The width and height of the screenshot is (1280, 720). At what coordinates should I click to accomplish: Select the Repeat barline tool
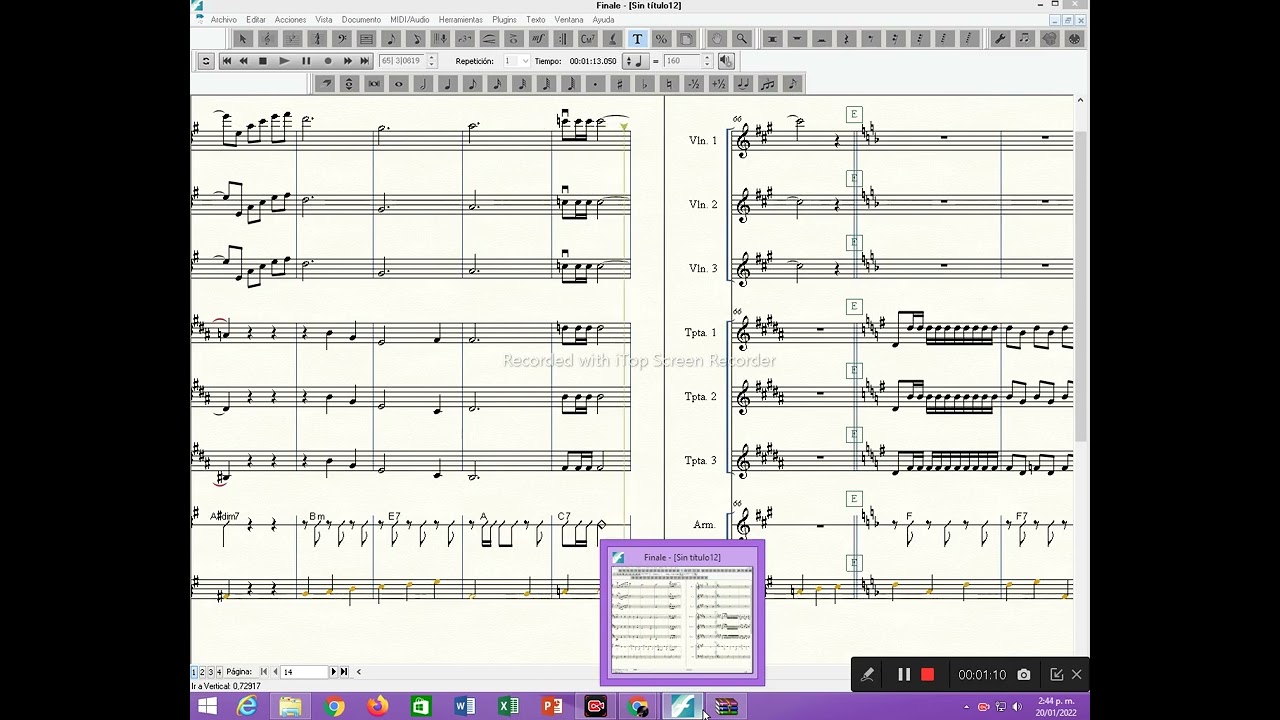563,39
